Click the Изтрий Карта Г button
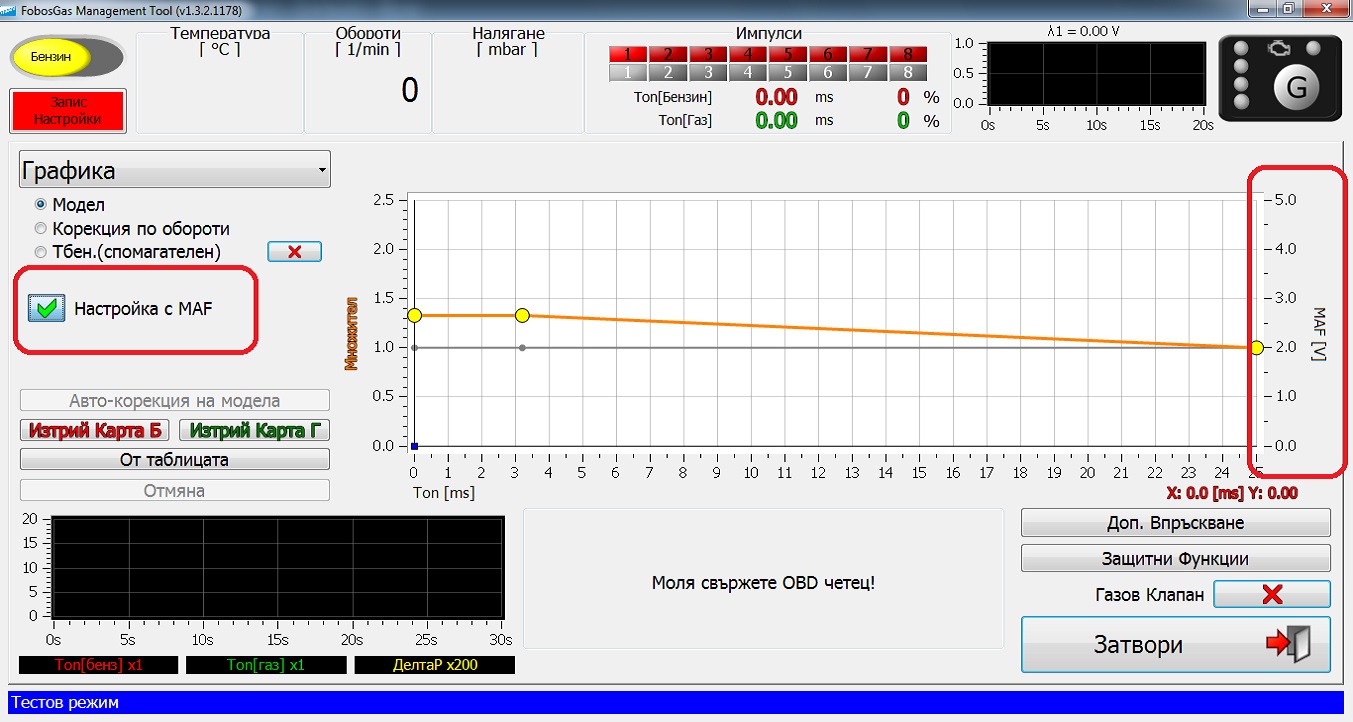This screenshot has height=722, width=1353. 254,431
